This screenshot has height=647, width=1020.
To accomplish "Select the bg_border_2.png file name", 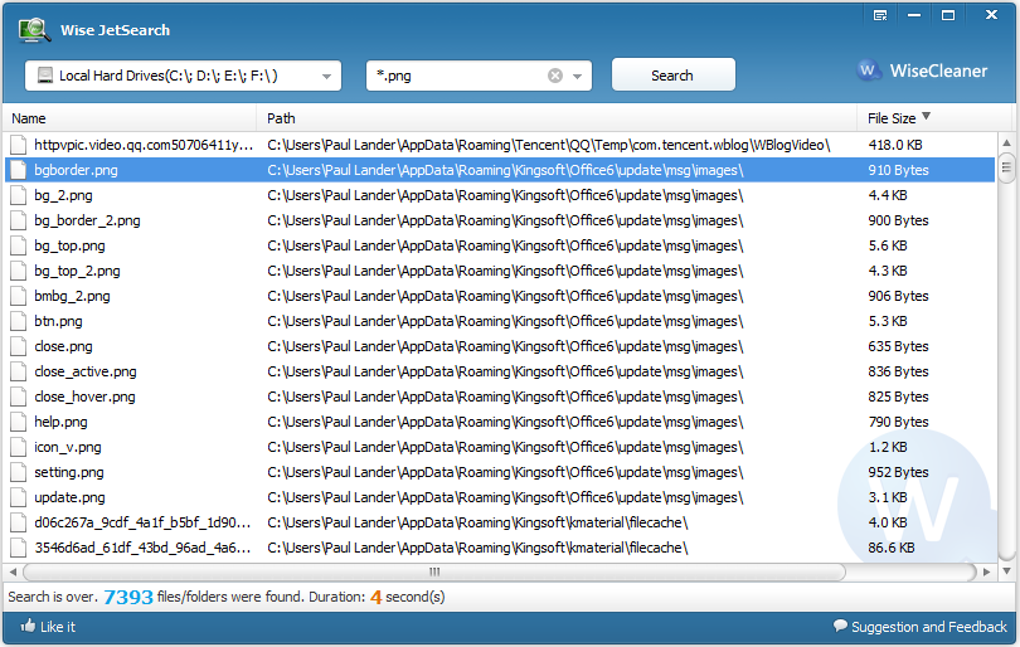I will pyautogui.click(x=87, y=220).
